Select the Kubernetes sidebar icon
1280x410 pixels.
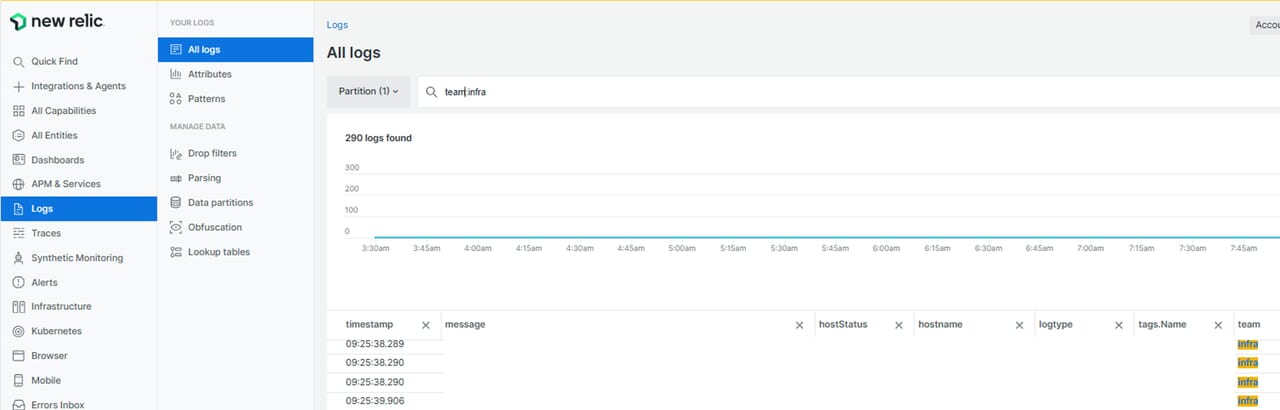tap(18, 331)
